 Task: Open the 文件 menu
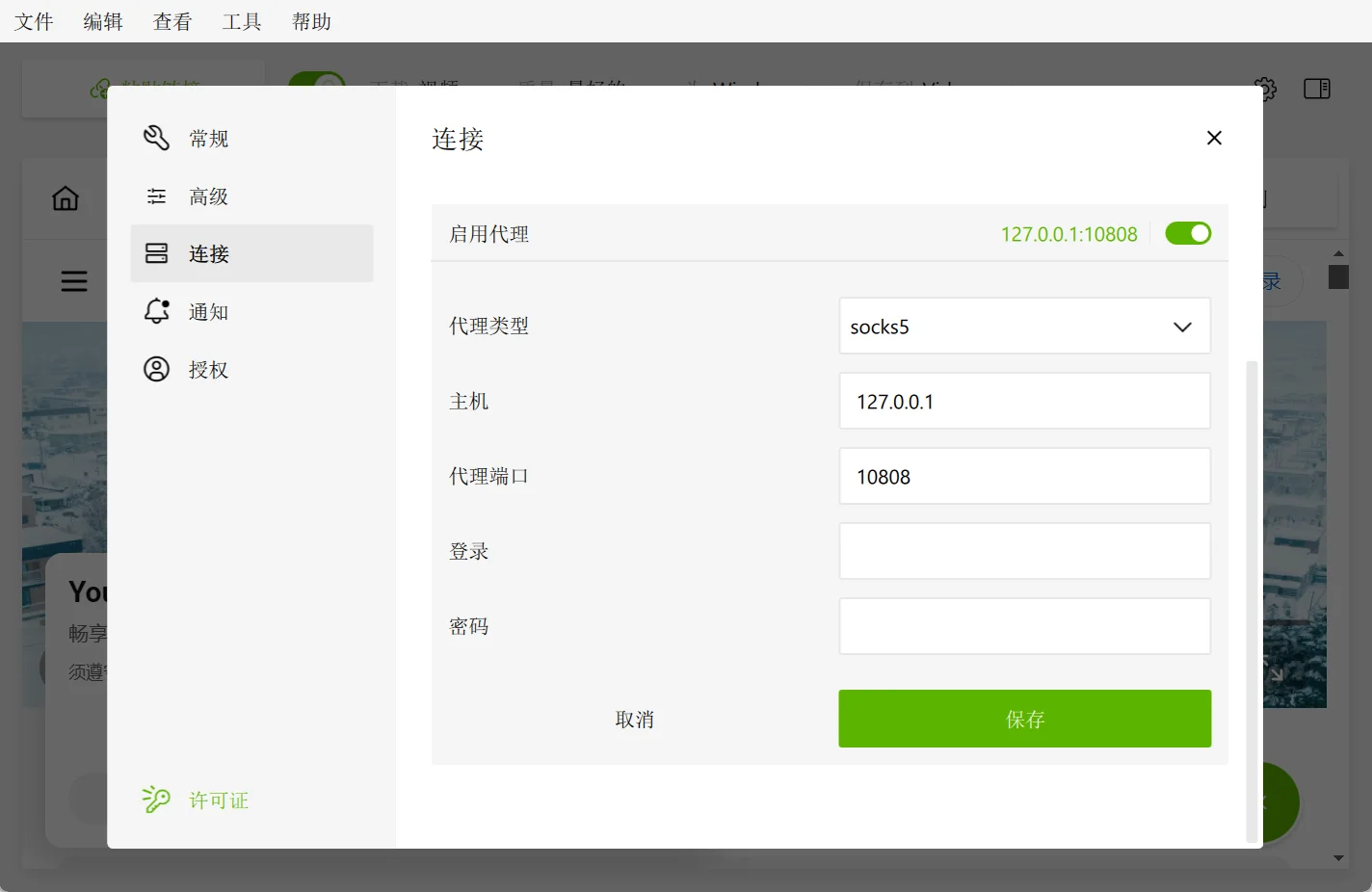(34, 21)
